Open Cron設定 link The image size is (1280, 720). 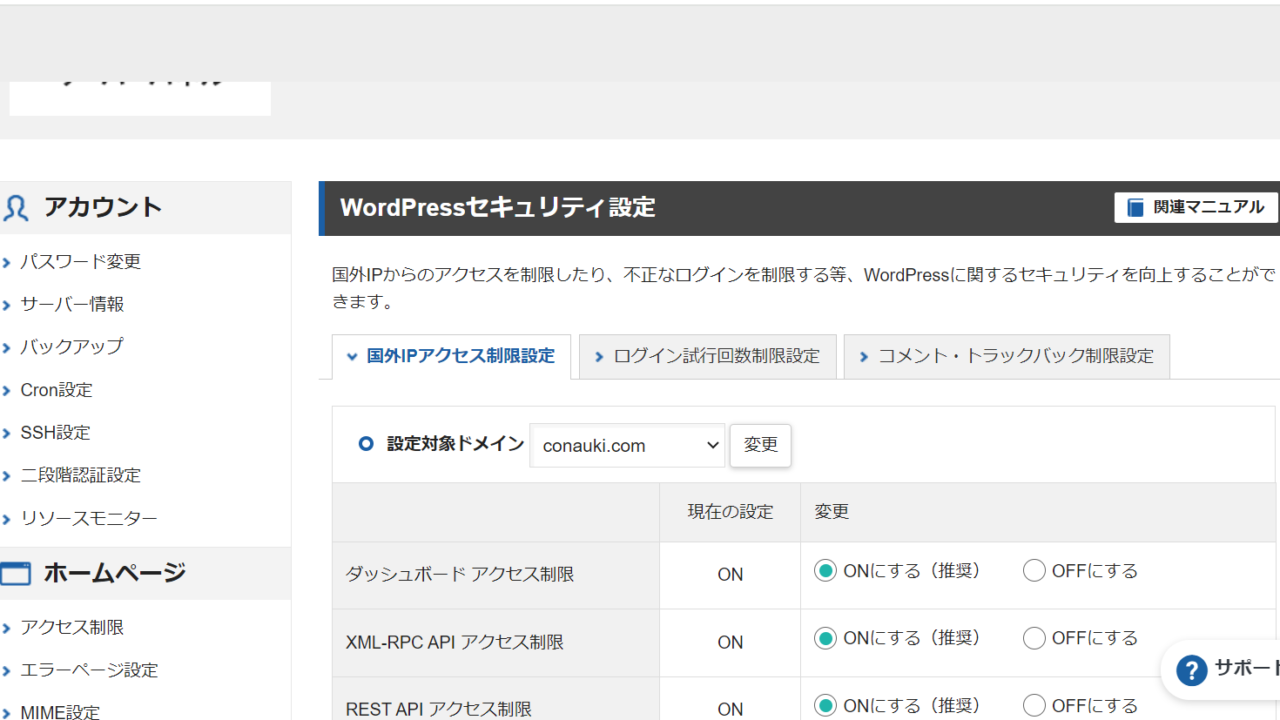point(56,390)
